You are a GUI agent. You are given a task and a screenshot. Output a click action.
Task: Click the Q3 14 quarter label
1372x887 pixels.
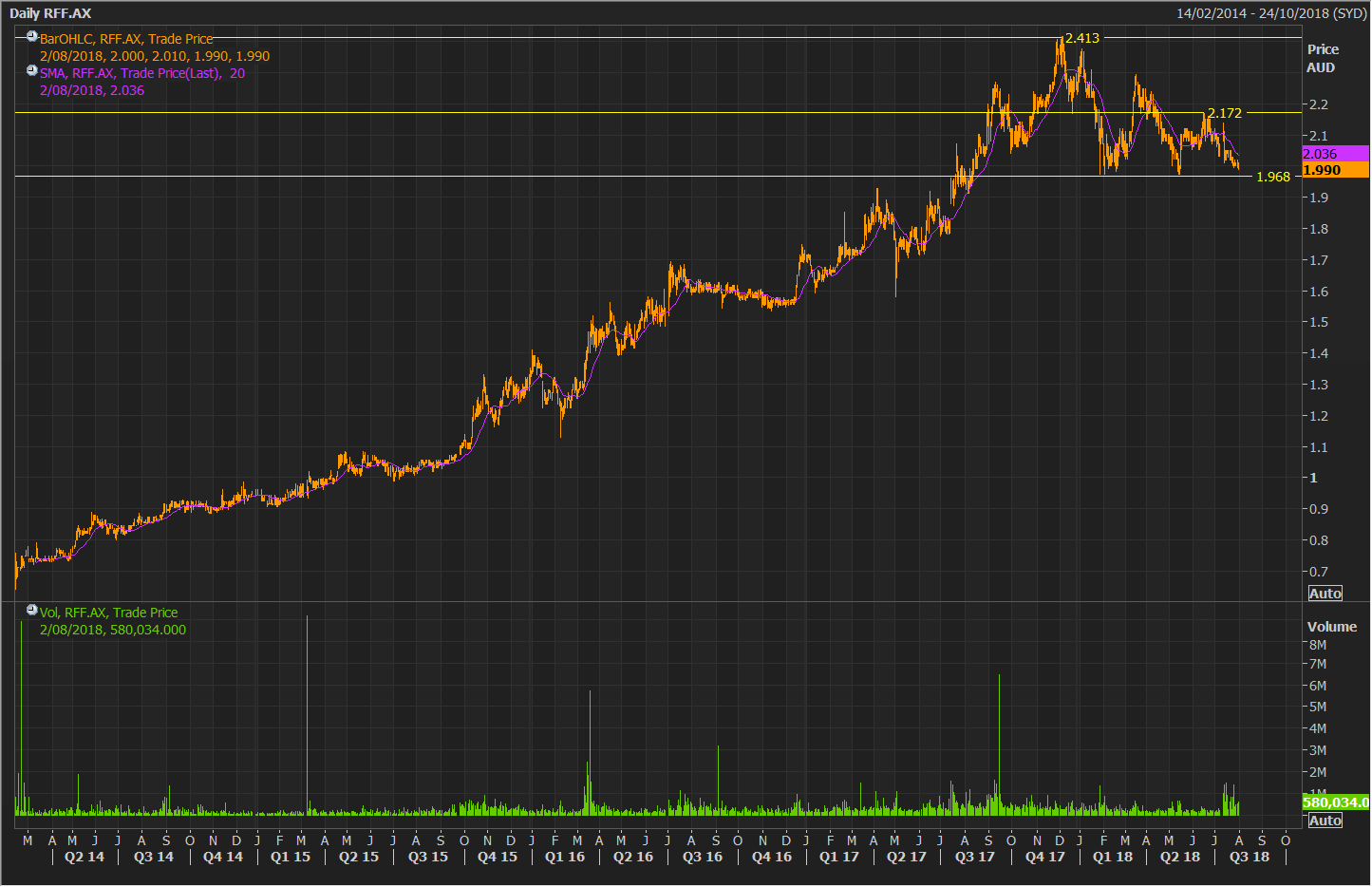[x=154, y=857]
